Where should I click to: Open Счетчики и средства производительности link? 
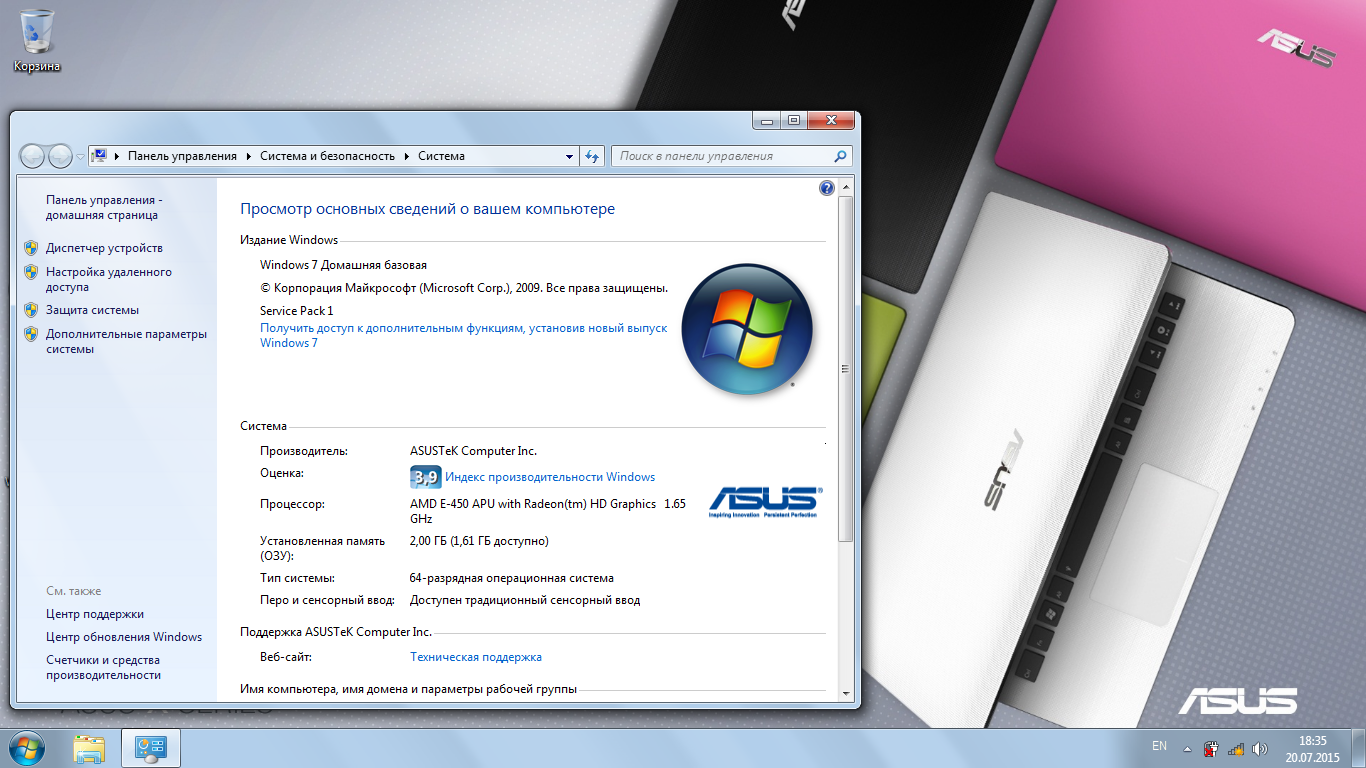103,667
